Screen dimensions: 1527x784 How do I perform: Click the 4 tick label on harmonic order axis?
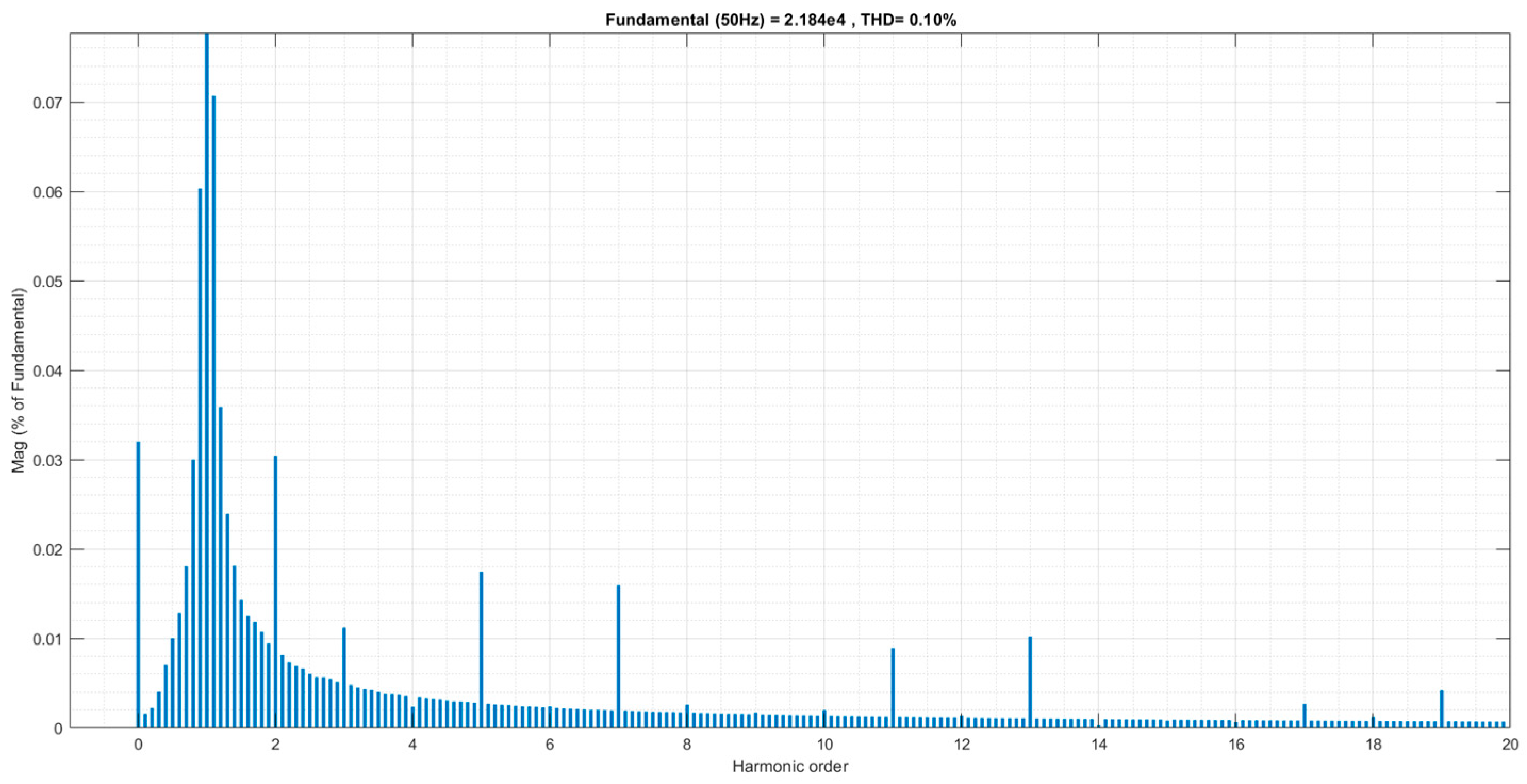pyautogui.click(x=412, y=744)
